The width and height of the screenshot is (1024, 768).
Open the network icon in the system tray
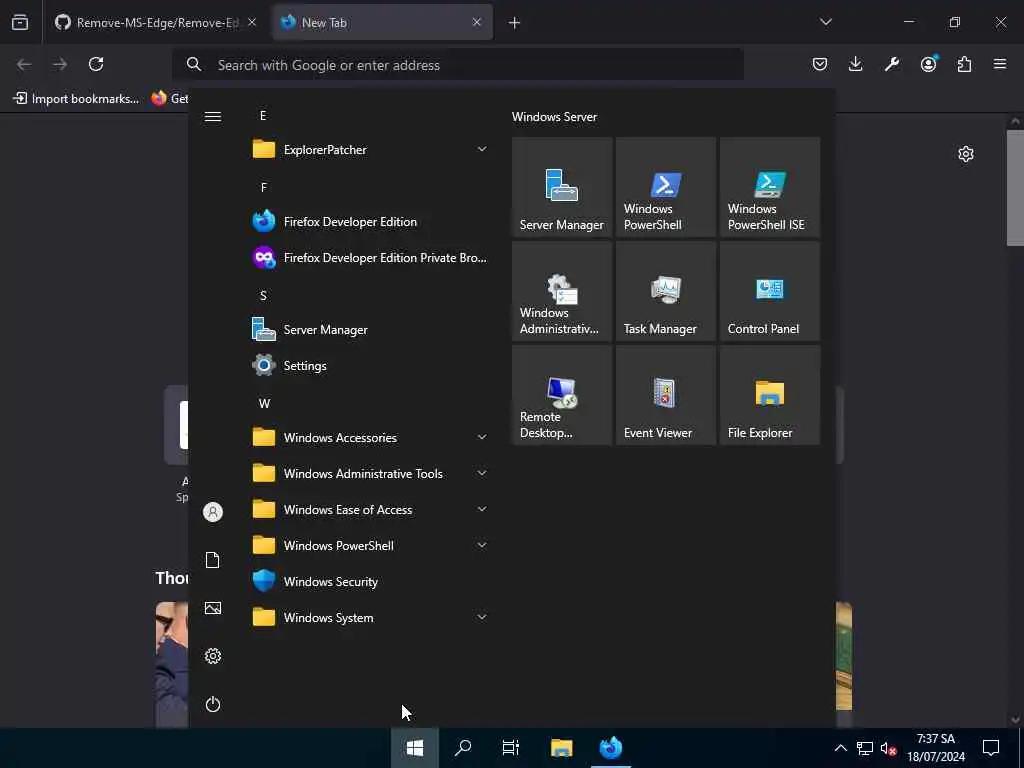pyautogui.click(x=865, y=748)
